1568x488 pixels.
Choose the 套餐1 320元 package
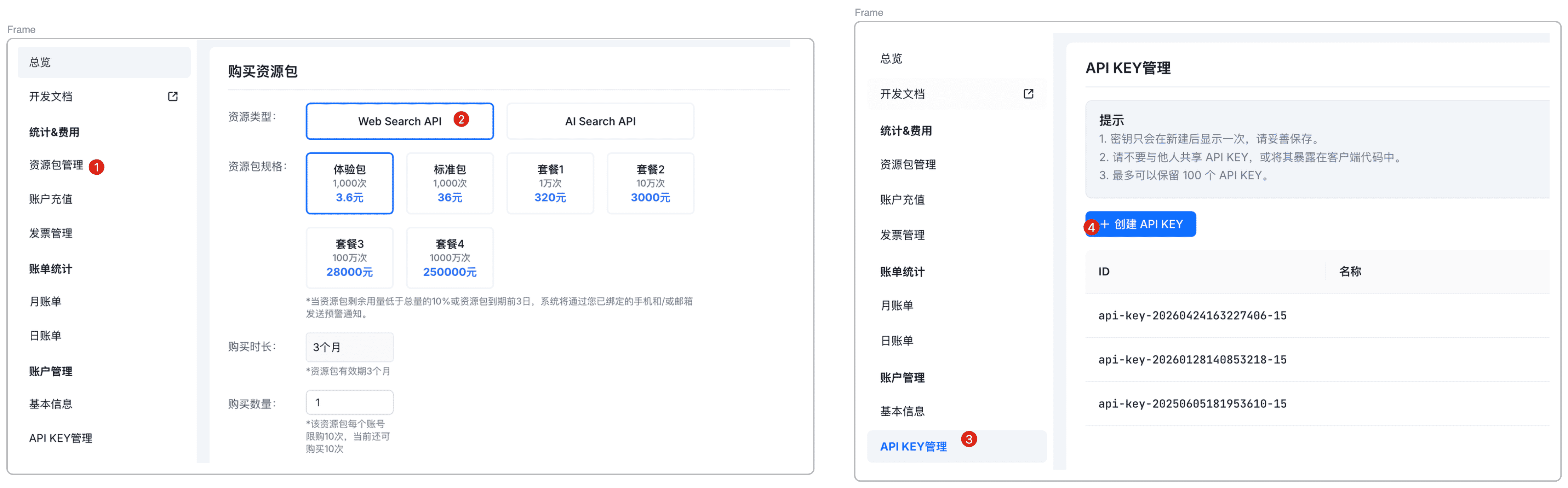550,183
